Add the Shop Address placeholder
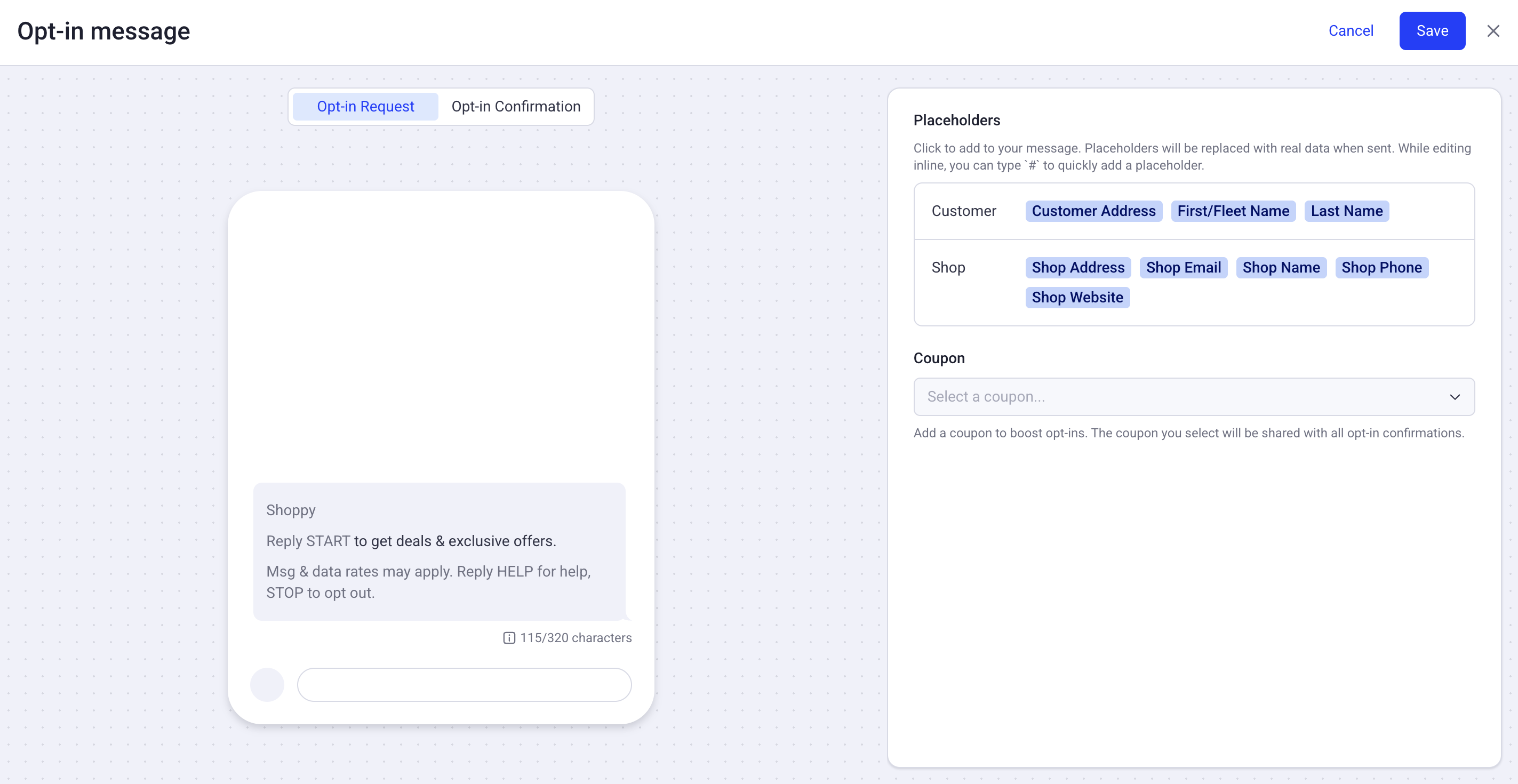This screenshot has width=1518, height=784. click(x=1078, y=267)
